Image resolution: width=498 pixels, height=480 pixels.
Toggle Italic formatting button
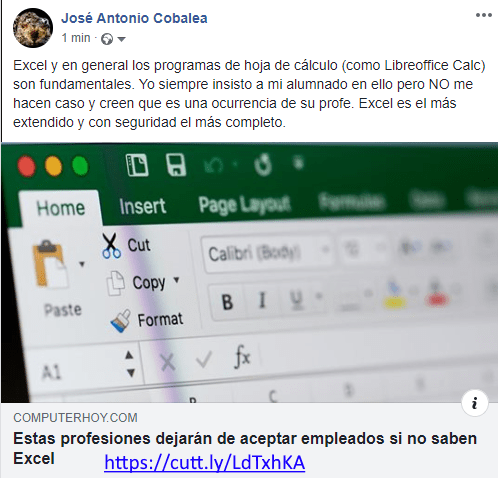pos(262,300)
